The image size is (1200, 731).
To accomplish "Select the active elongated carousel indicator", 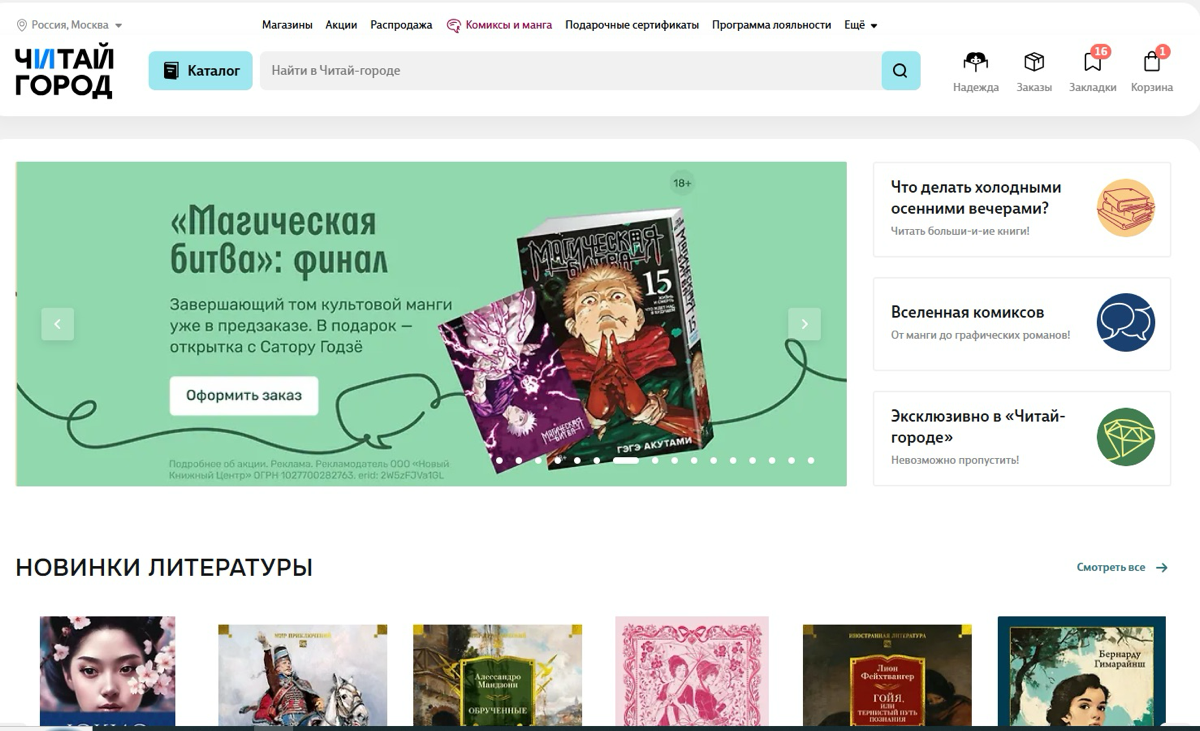I will 626,461.
